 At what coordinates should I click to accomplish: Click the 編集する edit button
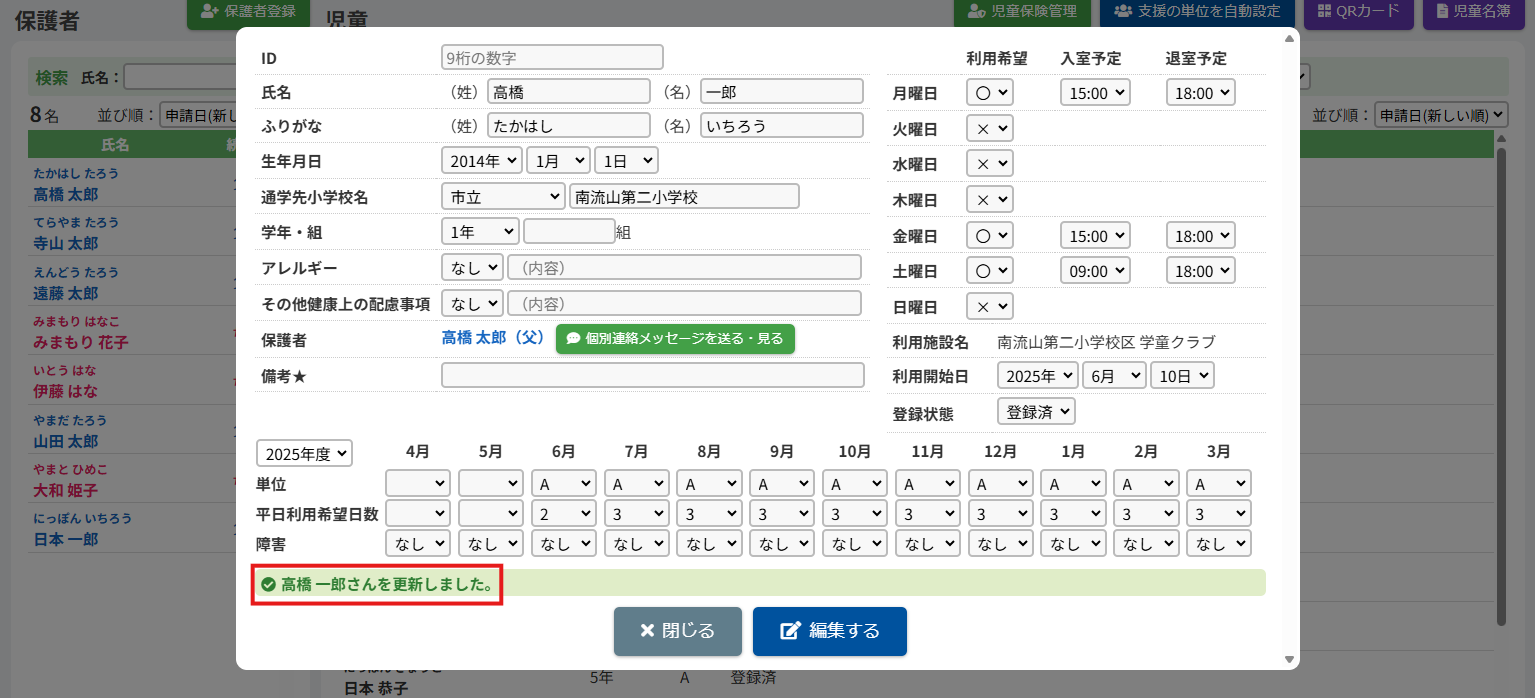(x=829, y=631)
